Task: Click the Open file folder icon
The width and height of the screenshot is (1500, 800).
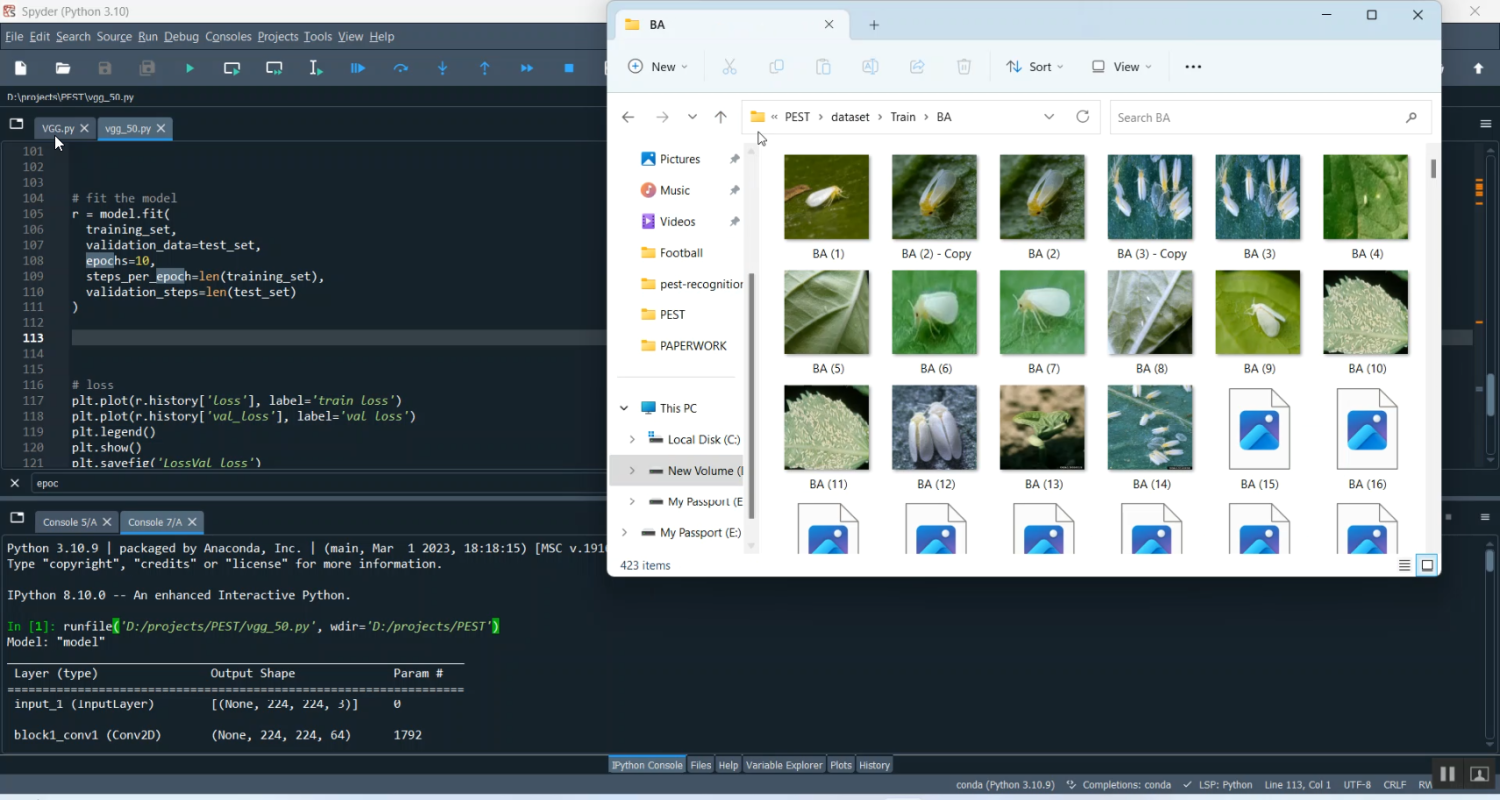Action: point(63,68)
